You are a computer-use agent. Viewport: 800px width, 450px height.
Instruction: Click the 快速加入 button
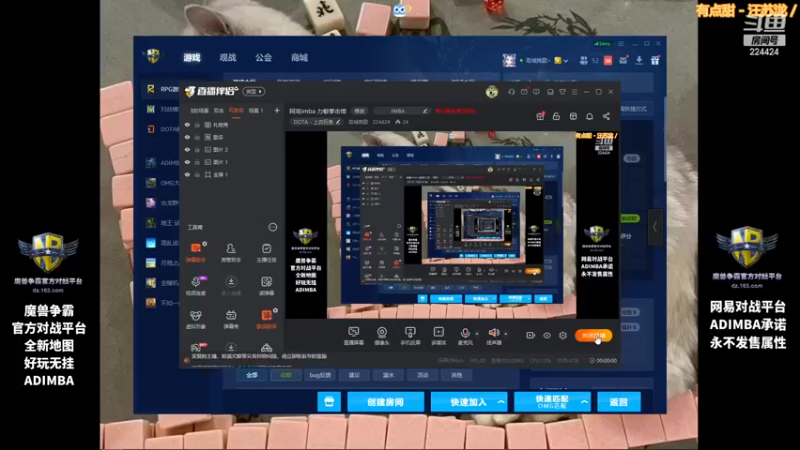[468, 402]
